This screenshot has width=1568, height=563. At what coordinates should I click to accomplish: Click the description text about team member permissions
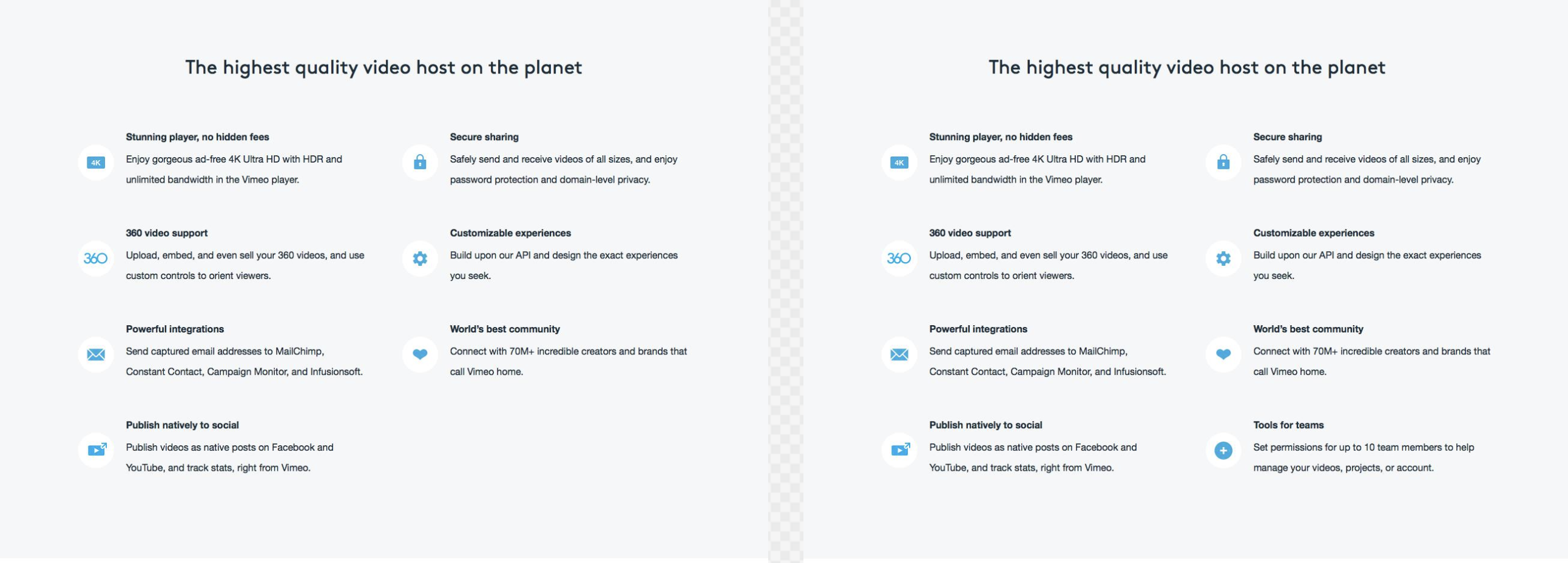point(1363,457)
